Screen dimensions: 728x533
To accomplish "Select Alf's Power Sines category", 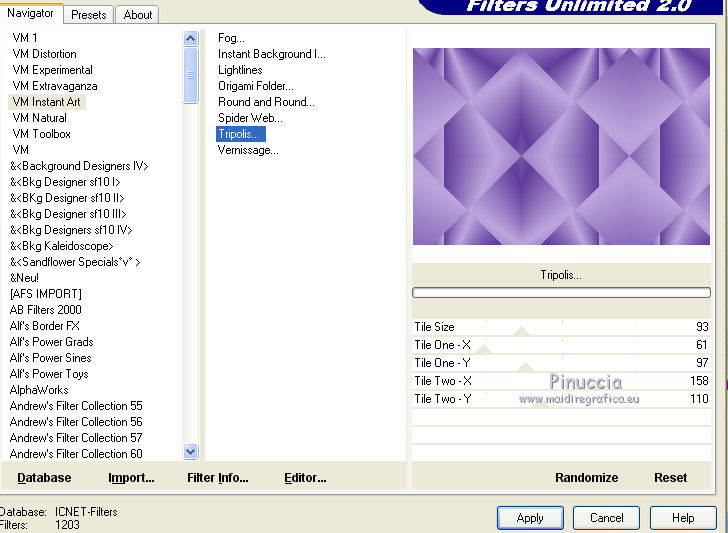I will click(x=51, y=358).
